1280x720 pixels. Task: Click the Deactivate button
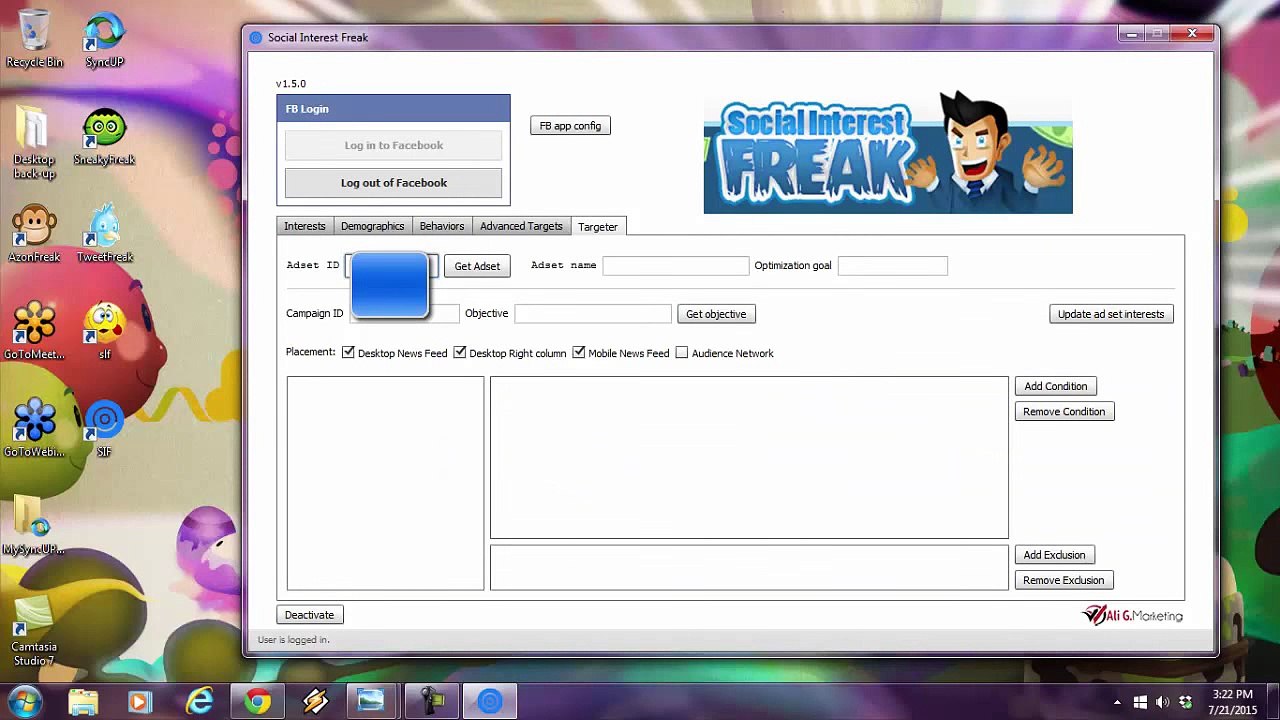(x=309, y=615)
